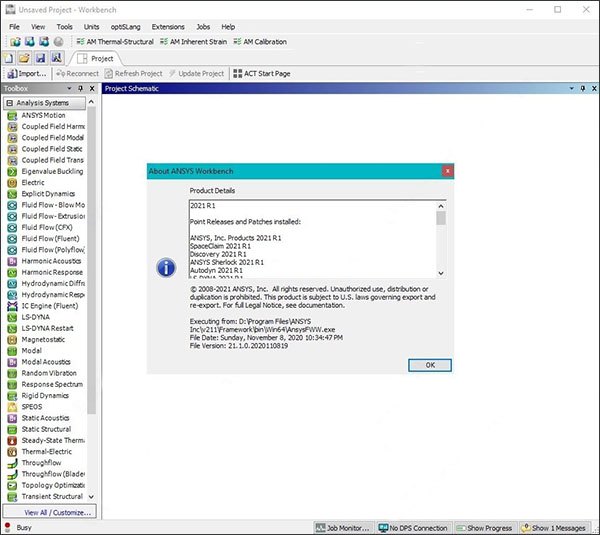Click the Transient Structural icon
The width and height of the screenshot is (600, 535).
click(12, 497)
